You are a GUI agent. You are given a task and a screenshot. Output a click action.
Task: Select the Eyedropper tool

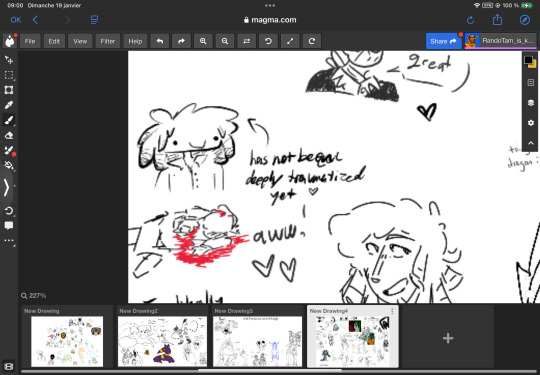[9, 105]
